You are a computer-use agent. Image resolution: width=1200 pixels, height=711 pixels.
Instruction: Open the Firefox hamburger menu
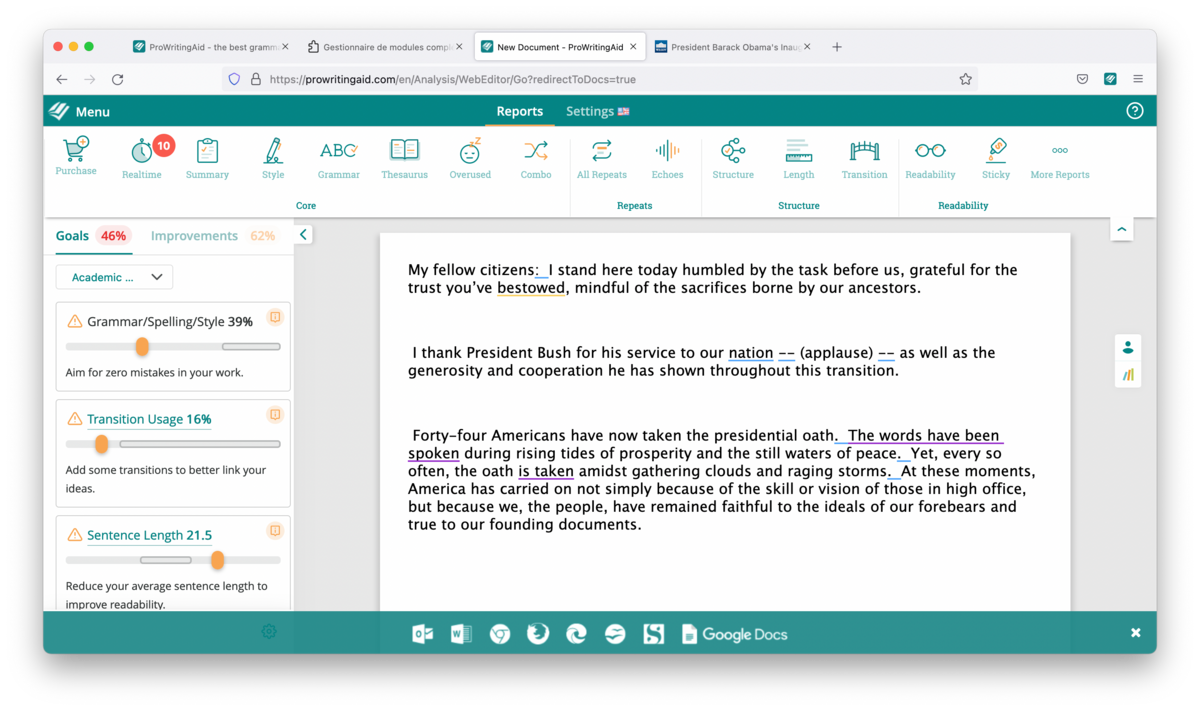tap(1138, 79)
